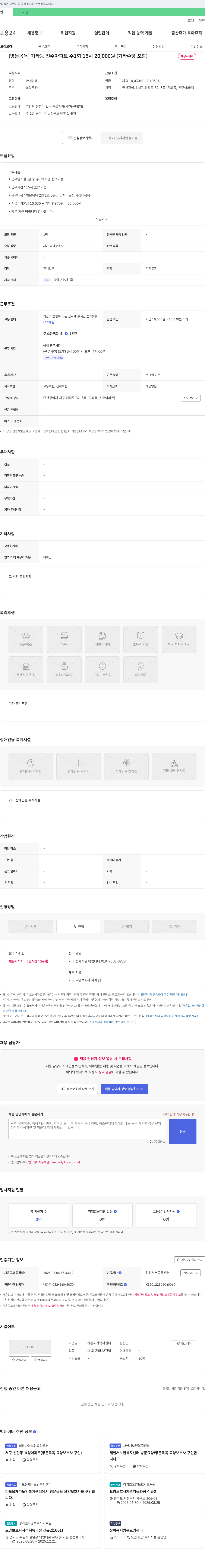Open 지도 보기 next to work location
Screen dimensions: 205x1568
point(190,398)
